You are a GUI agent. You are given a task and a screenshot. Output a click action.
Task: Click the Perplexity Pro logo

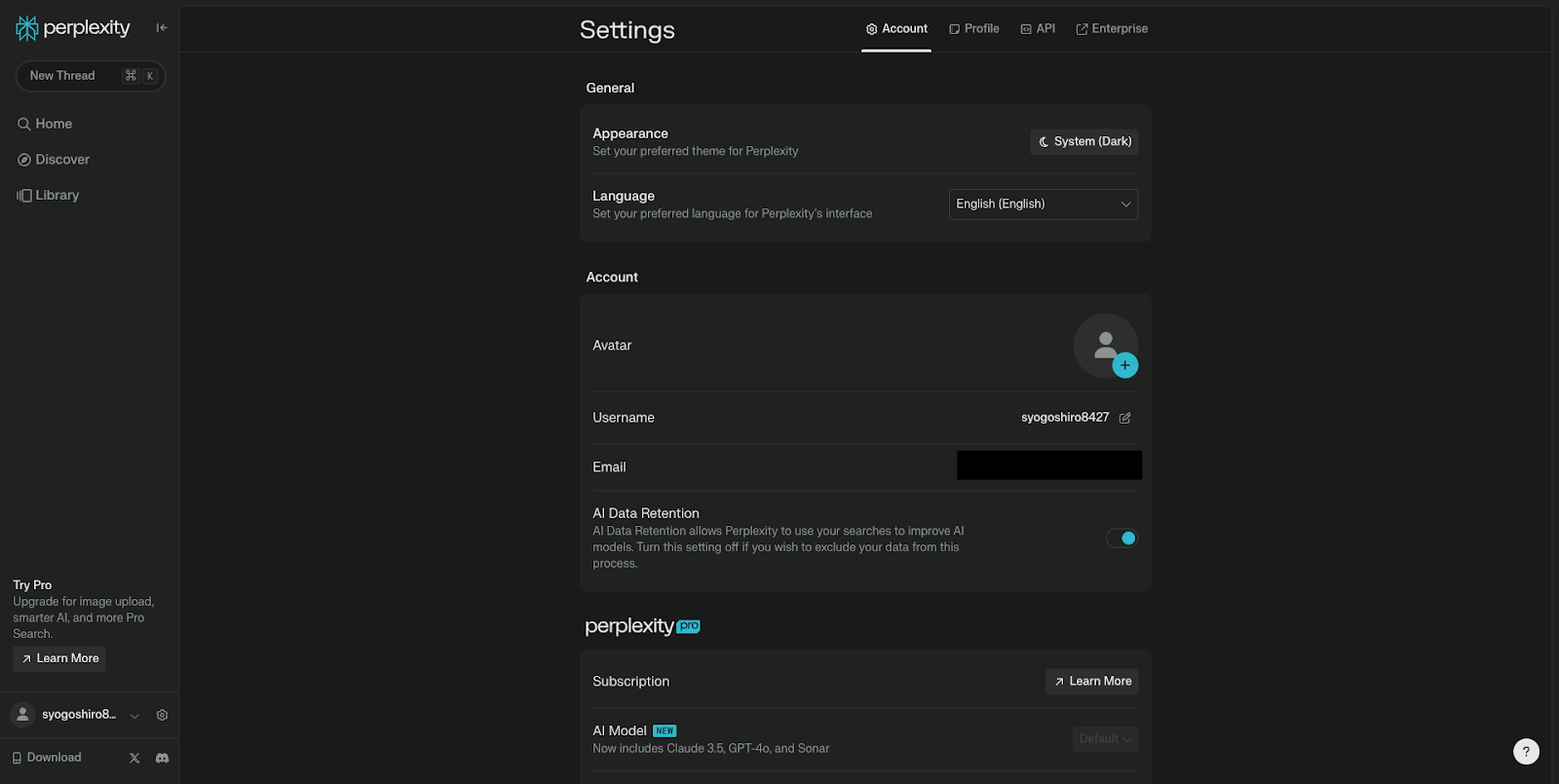(642, 626)
